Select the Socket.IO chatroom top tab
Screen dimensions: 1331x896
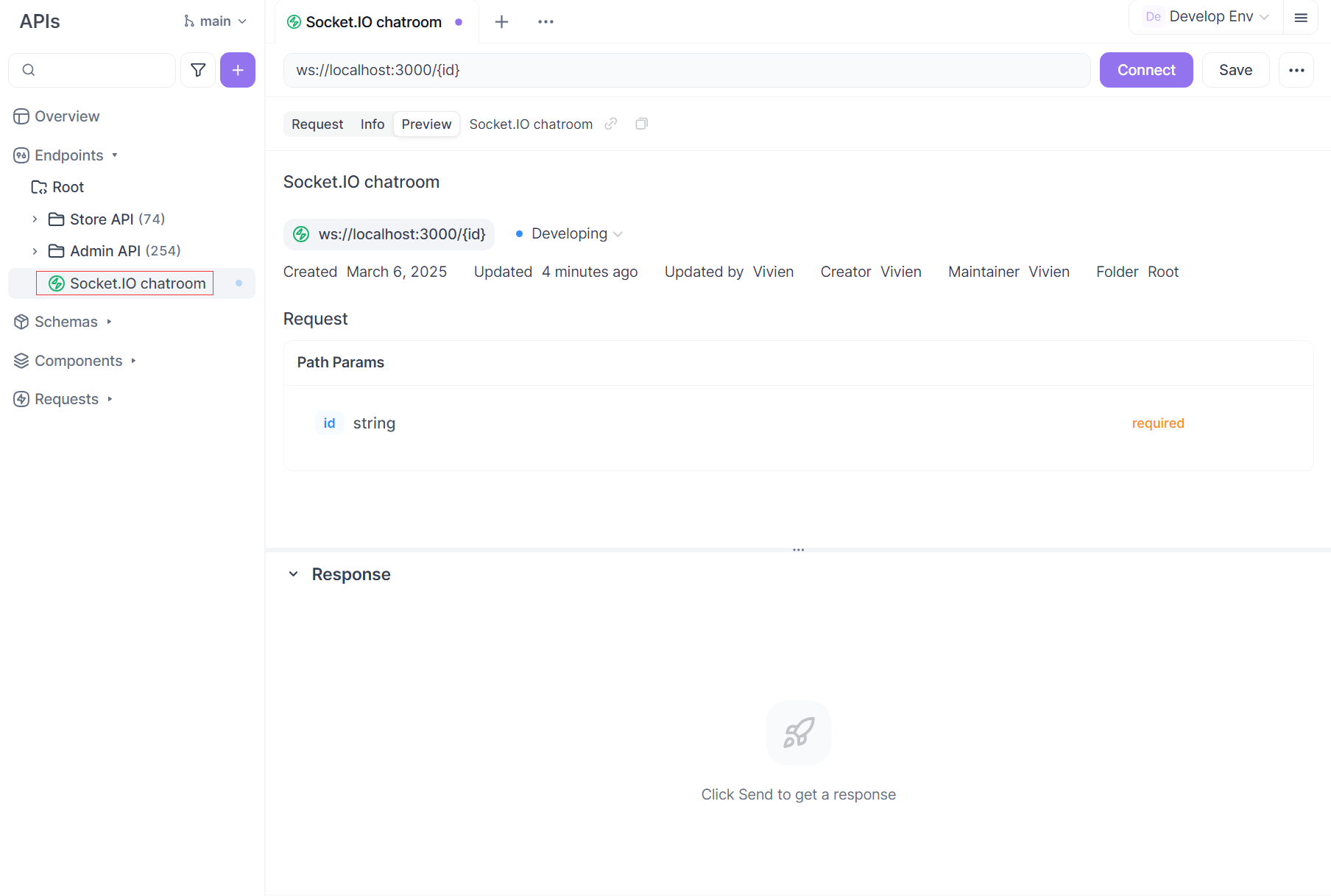coord(375,22)
